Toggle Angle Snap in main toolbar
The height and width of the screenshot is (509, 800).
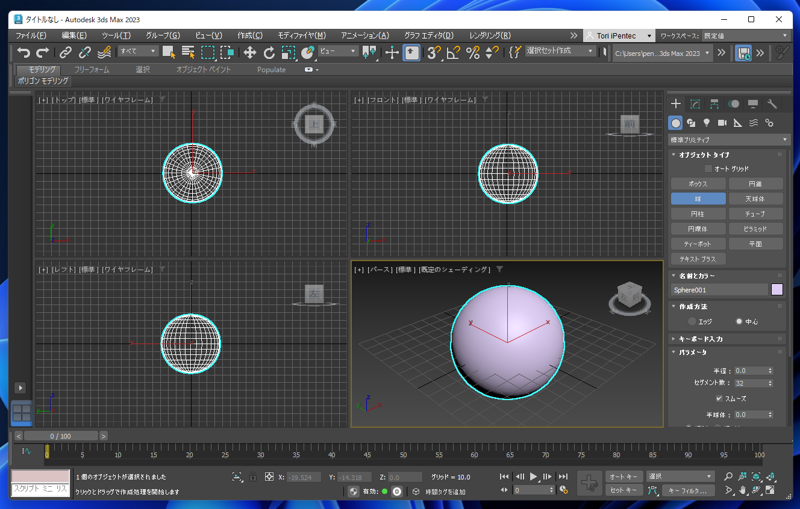coord(453,52)
